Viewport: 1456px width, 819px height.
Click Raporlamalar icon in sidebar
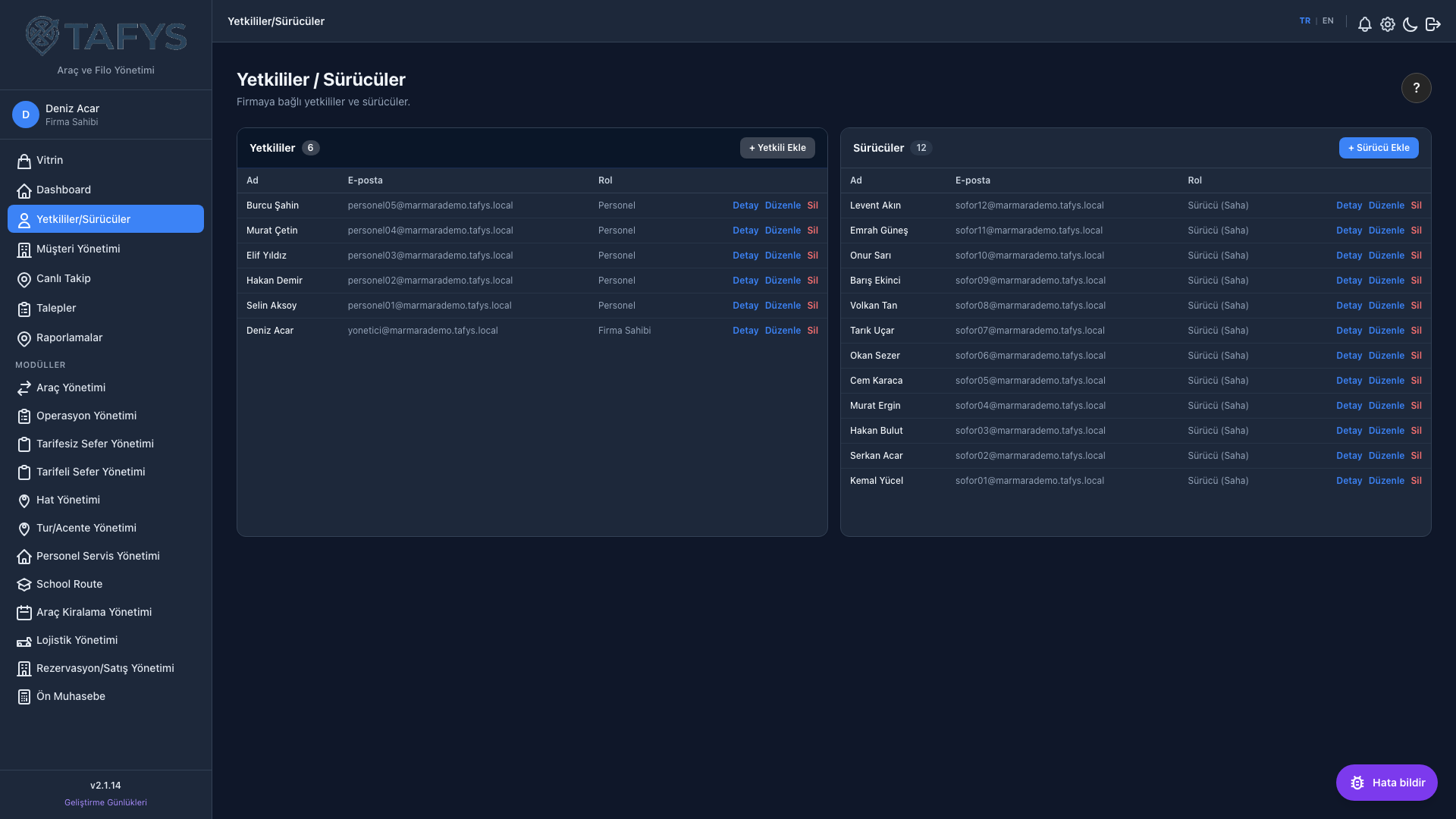pyautogui.click(x=24, y=338)
